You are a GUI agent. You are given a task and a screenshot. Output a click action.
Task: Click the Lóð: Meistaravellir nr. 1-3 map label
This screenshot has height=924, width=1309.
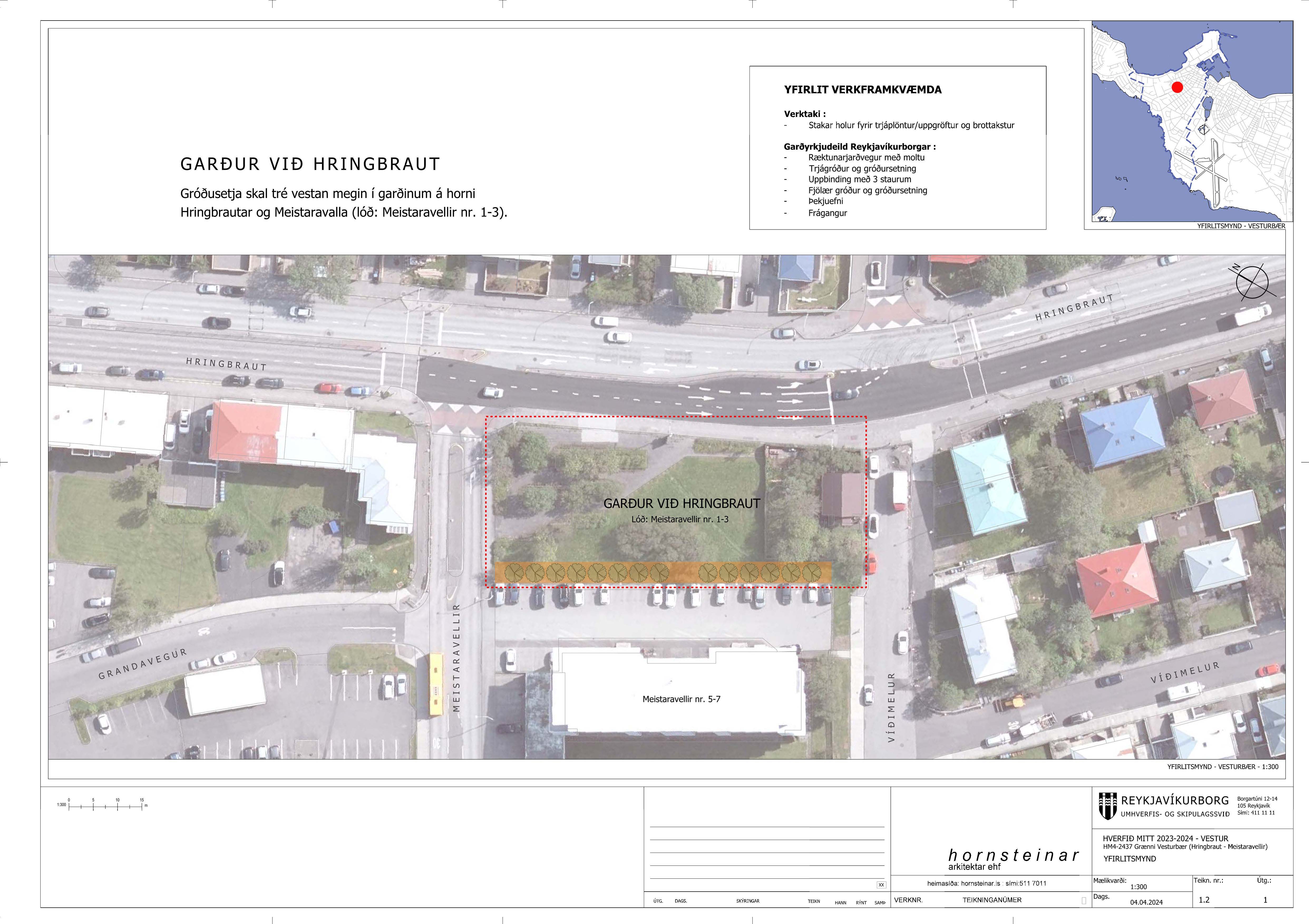(680, 519)
